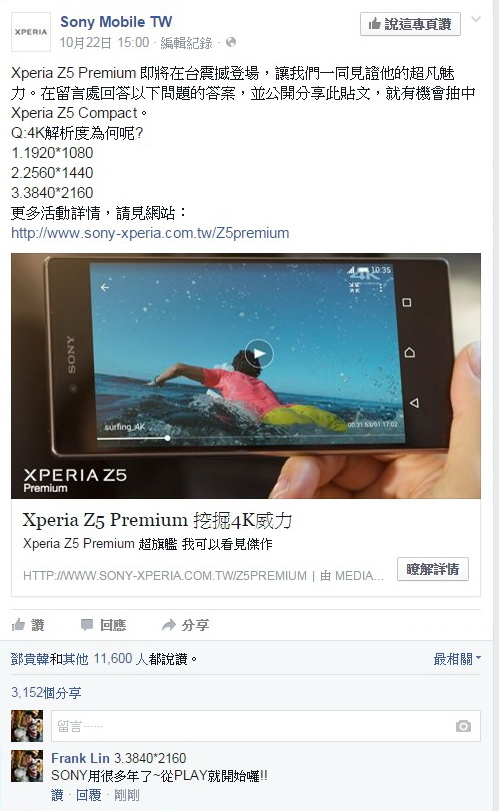Open the 10月22日 15:00 post timestamp

104,42
